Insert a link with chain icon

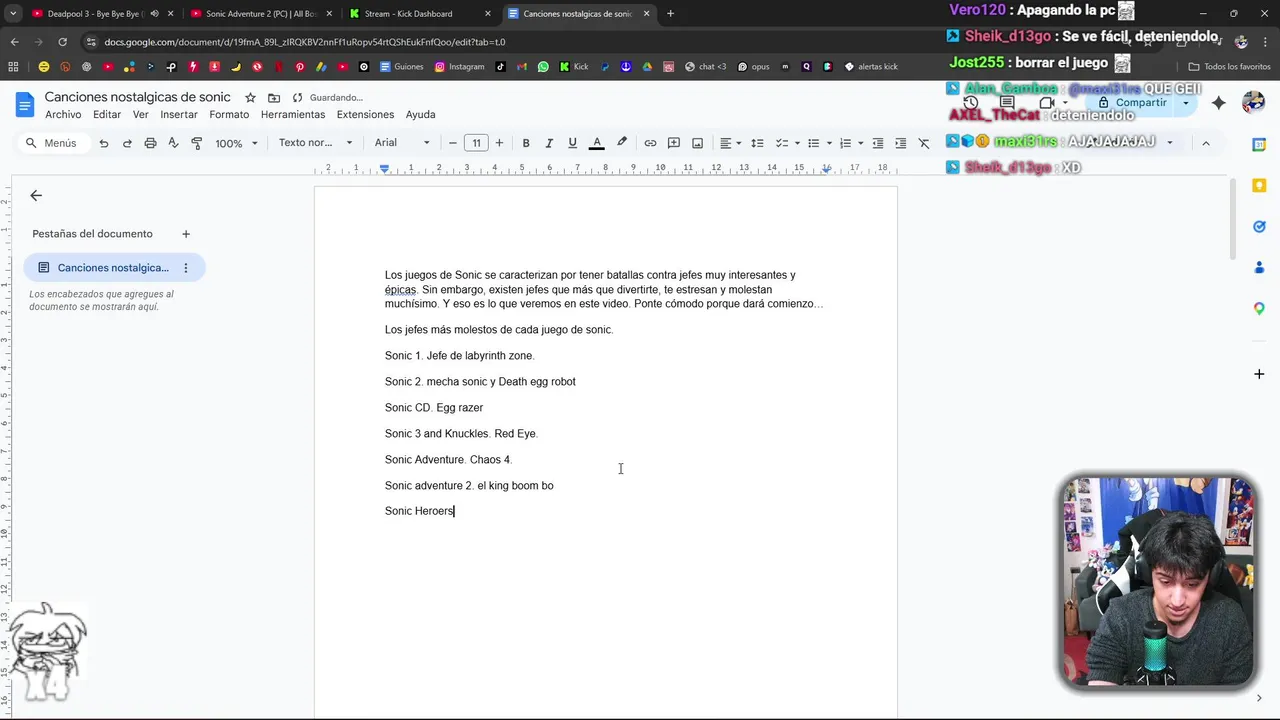pos(650,143)
